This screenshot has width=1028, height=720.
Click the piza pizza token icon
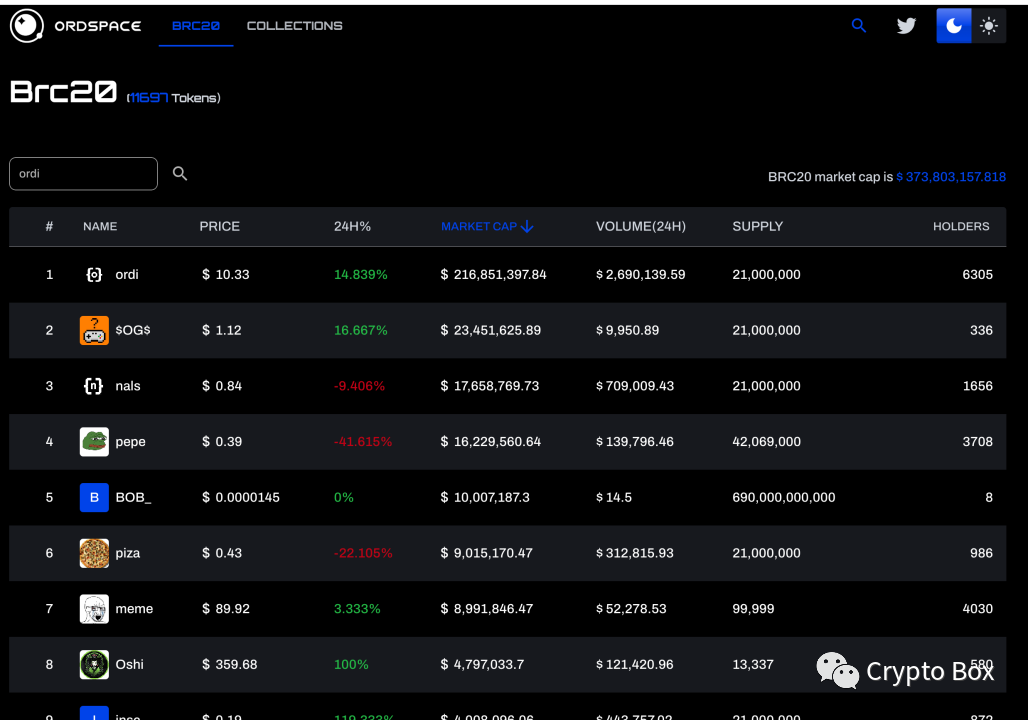click(94, 553)
